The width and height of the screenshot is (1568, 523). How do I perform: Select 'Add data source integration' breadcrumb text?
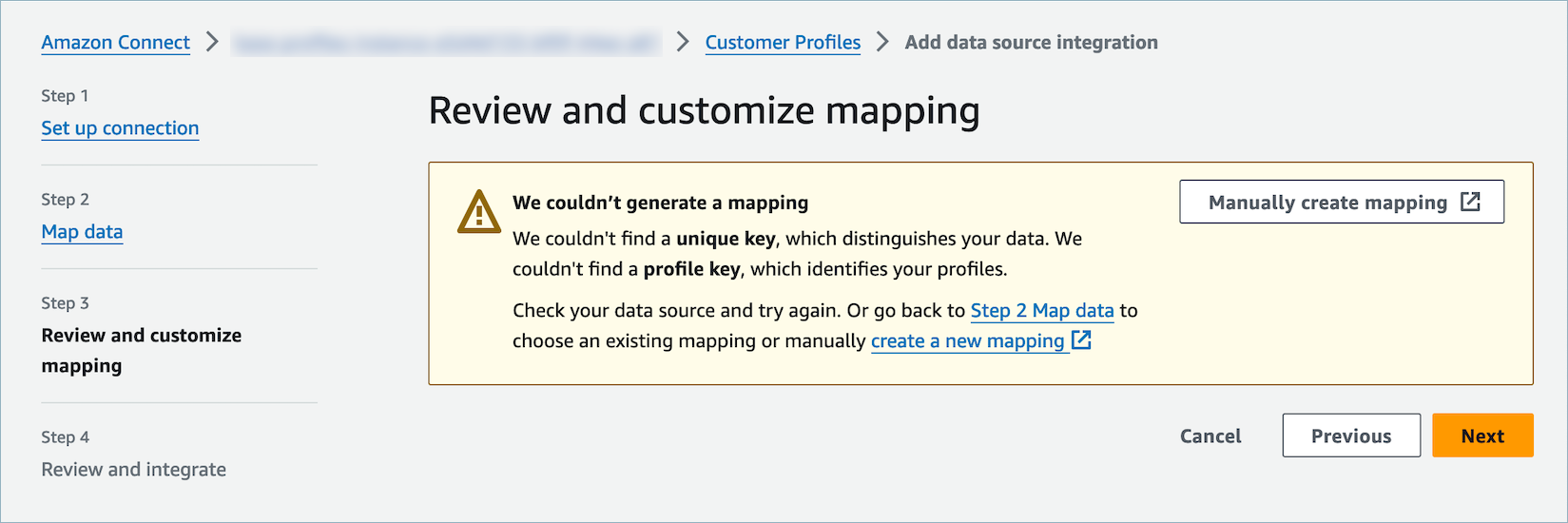coord(1031,42)
